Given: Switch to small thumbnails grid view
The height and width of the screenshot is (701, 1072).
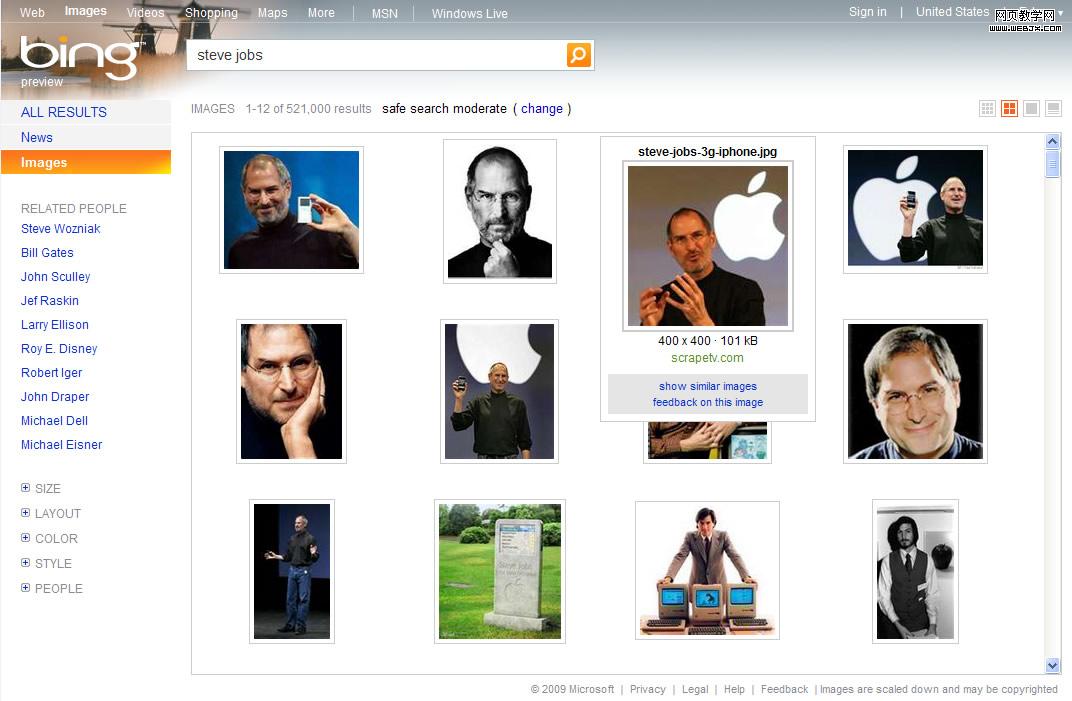Looking at the screenshot, I should (987, 109).
